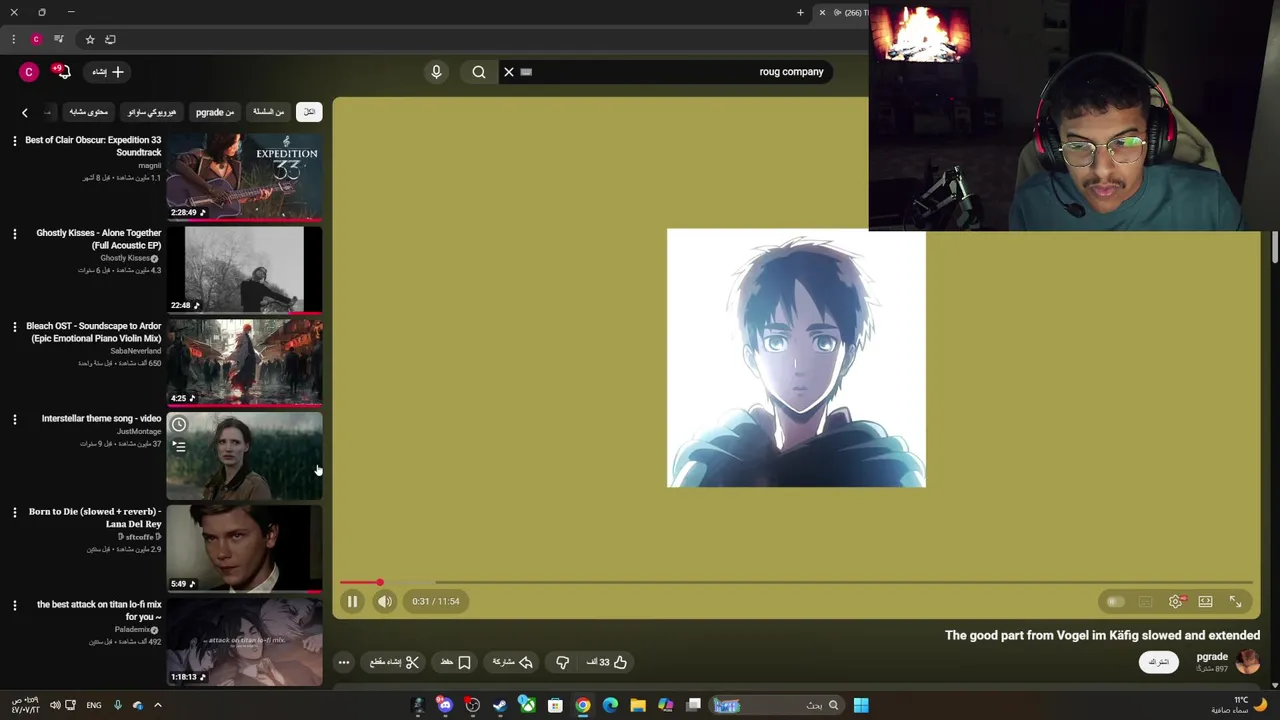This screenshot has width=1280, height=720.
Task: Open more actions three-dot menu below video
Action: 344,662
